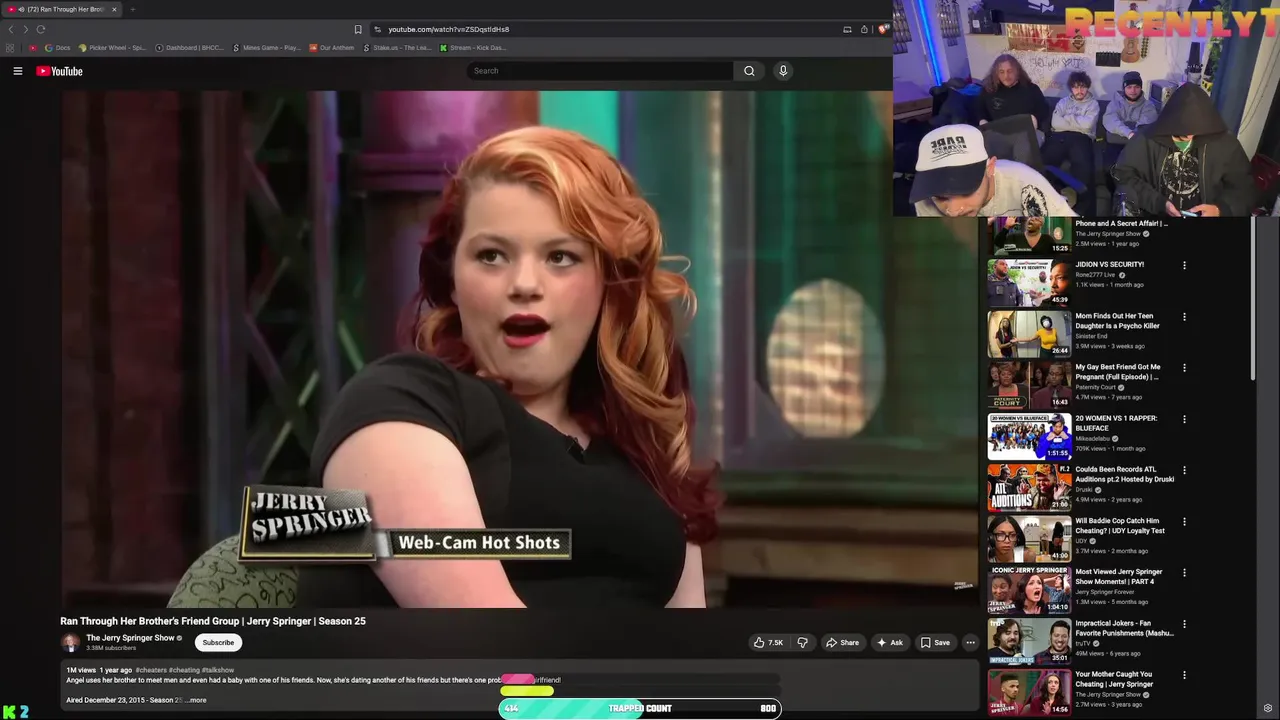The width and height of the screenshot is (1280, 720).
Task: Like the video with thumbs up 7.5K
Action: [768, 642]
